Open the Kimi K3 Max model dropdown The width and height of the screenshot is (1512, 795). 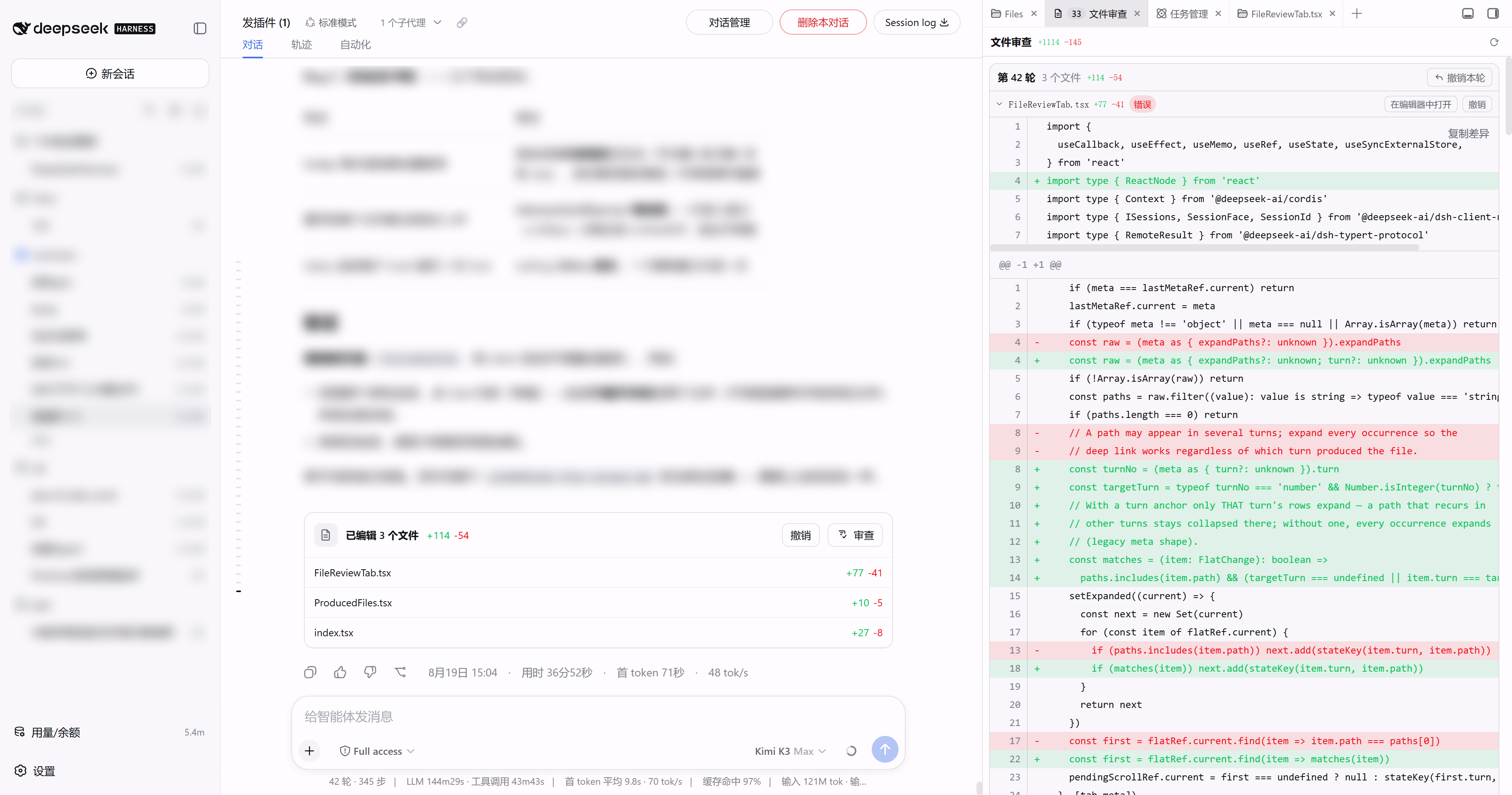790,751
